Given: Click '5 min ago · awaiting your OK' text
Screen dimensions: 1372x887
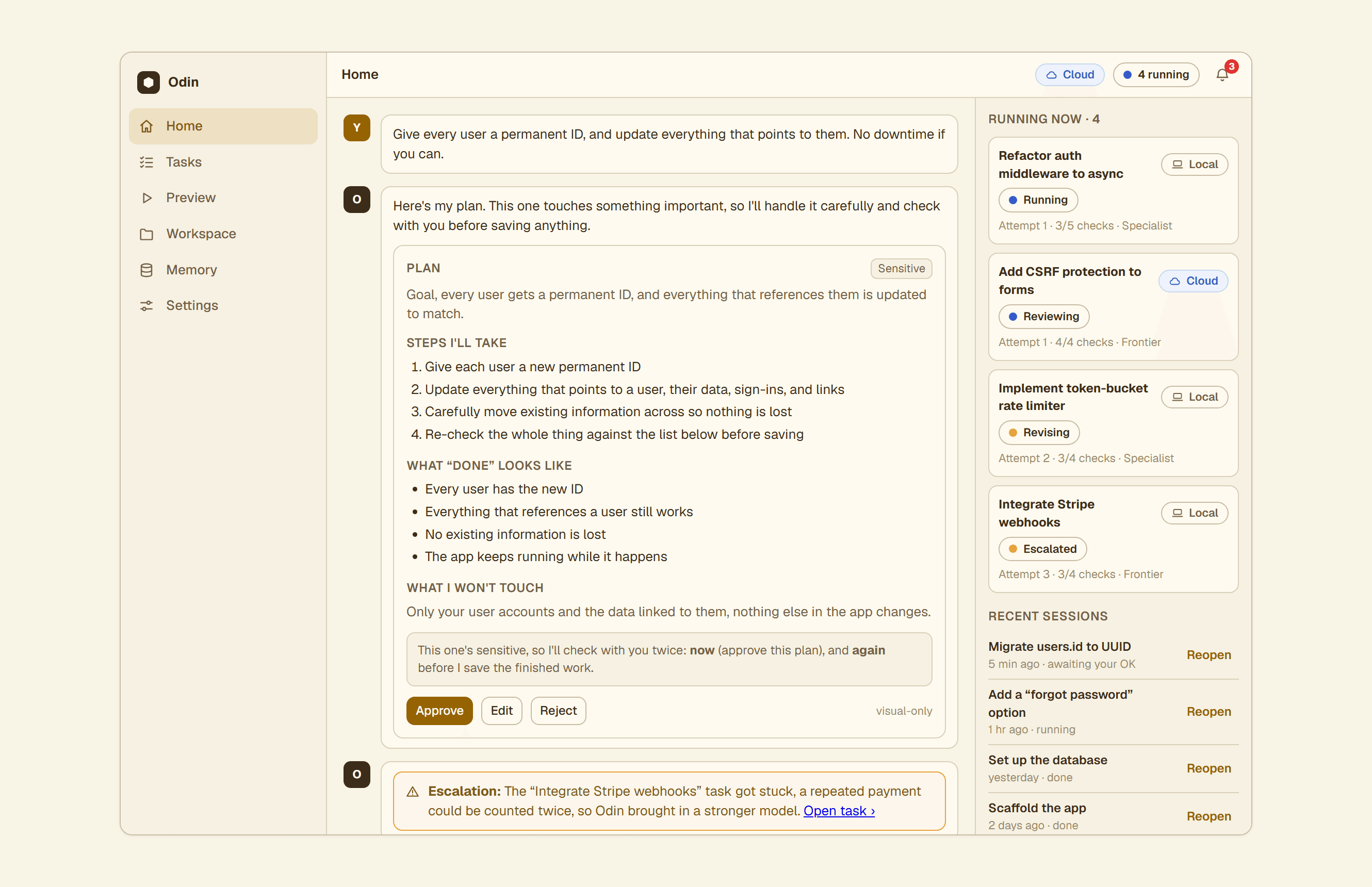Looking at the screenshot, I should coord(1061,664).
